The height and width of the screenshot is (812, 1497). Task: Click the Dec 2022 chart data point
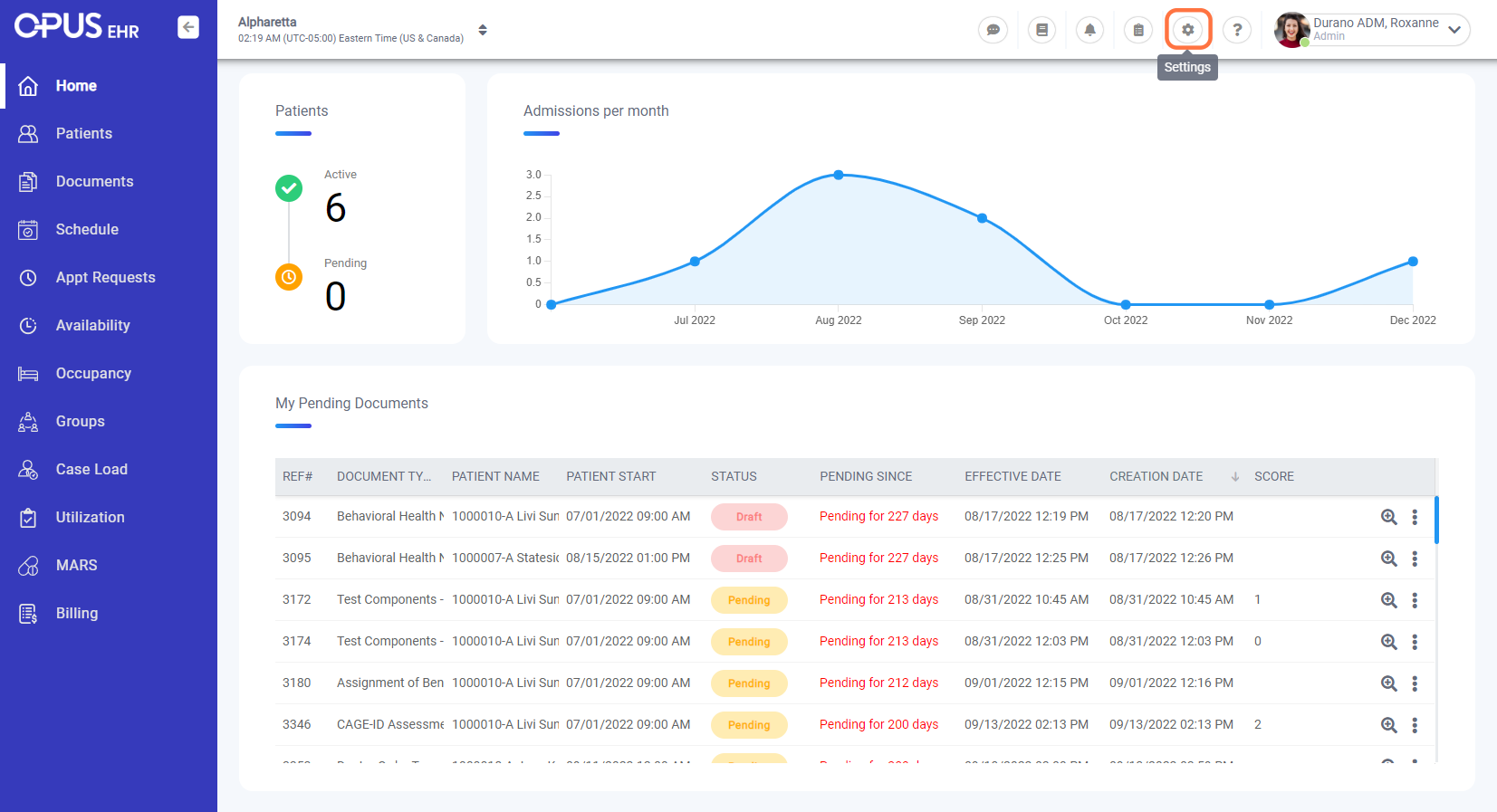pyautogui.click(x=1413, y=262)
